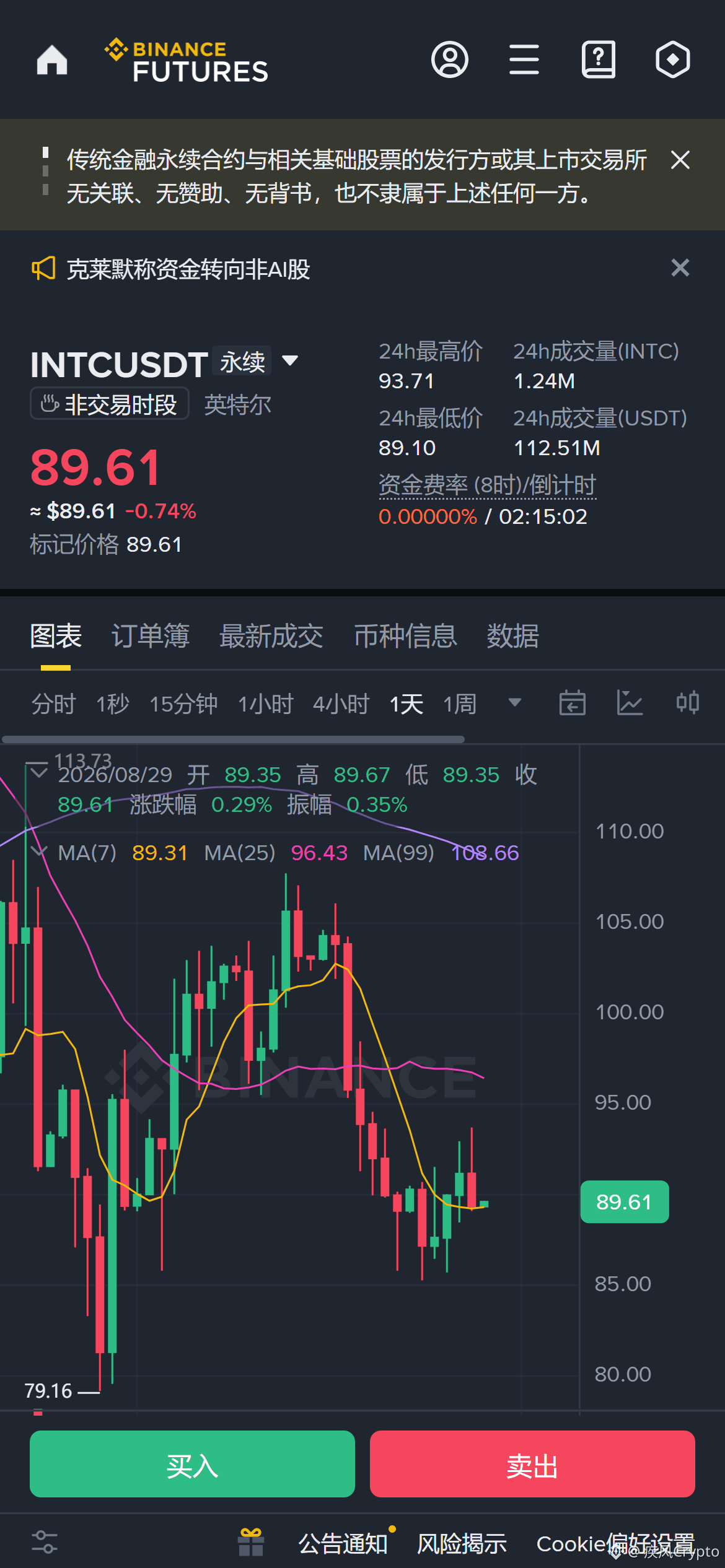The width and height of the screenshot is (725, 1568).
Task: Click the green 89.61 price axis label
Action: [625, 1202]
